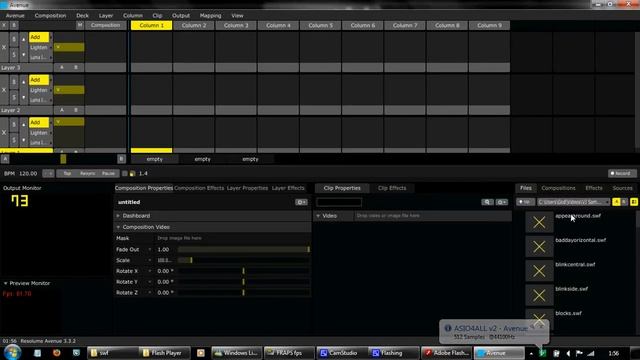Collapse the Composition Video section
Viewport: 640px width, 360px height.
tap(118, 227)
